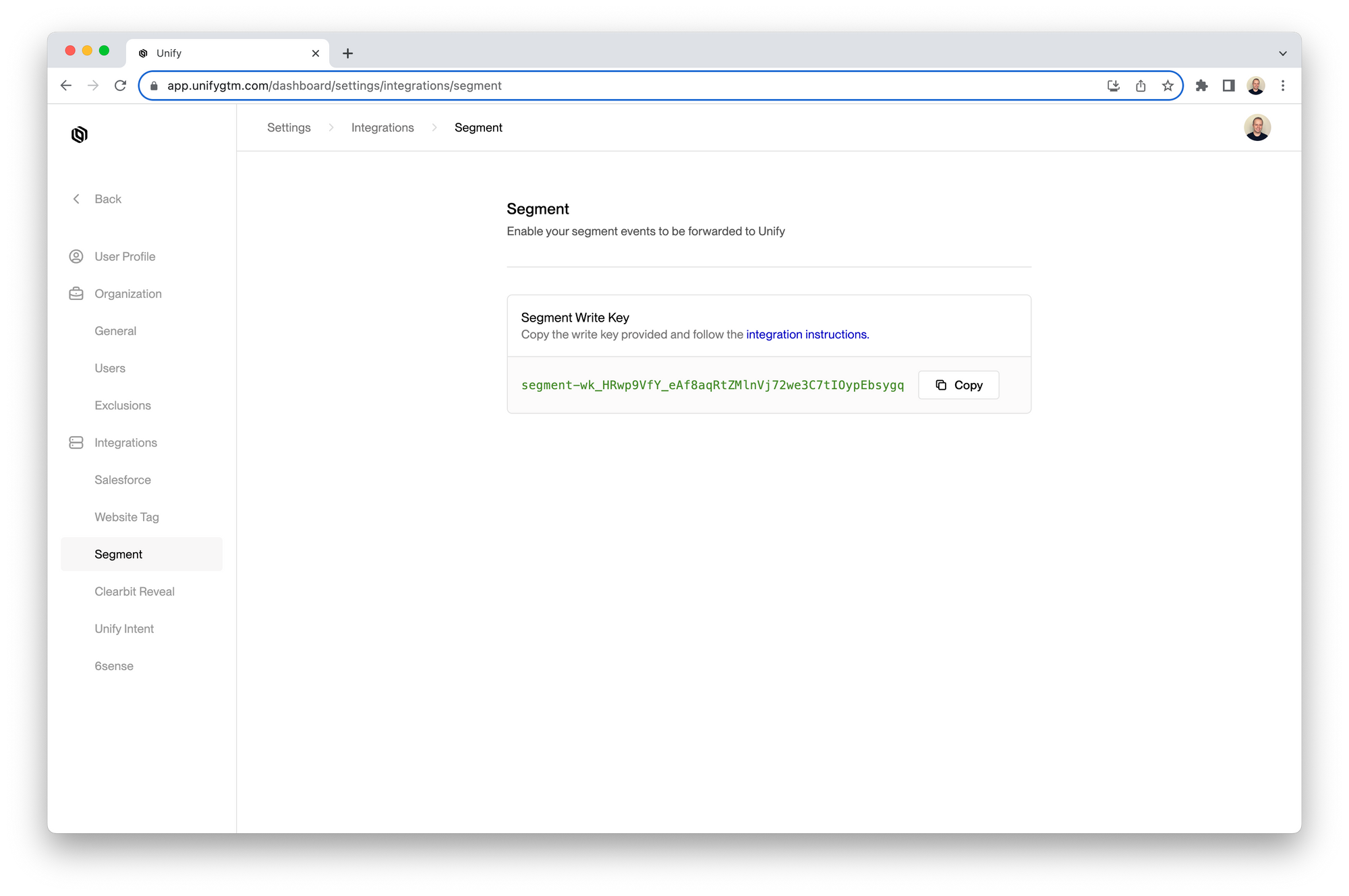Open browser extensions puzzle icon
The image size is (1349, 896).
point(1201,86)
